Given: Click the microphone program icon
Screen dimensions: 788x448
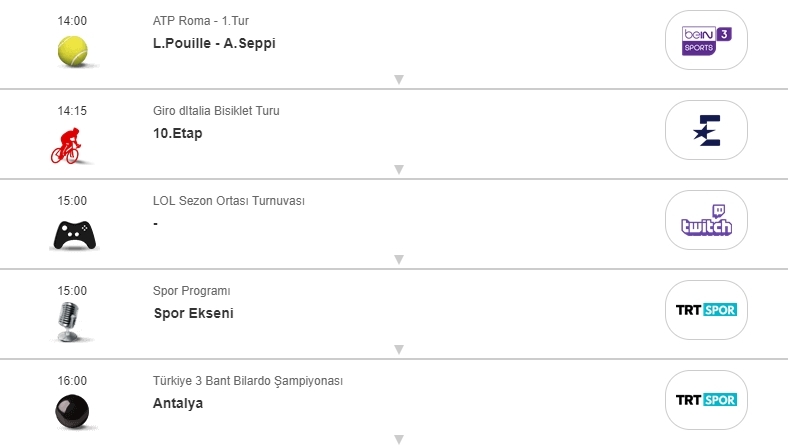Looking at the screenshot, I should (x=71, y=322).
